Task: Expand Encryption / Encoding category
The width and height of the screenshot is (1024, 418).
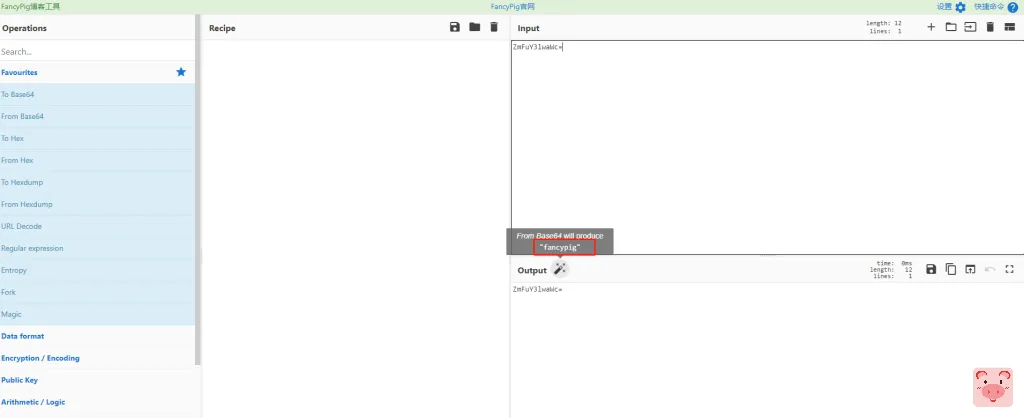Action: click(97, 358)
